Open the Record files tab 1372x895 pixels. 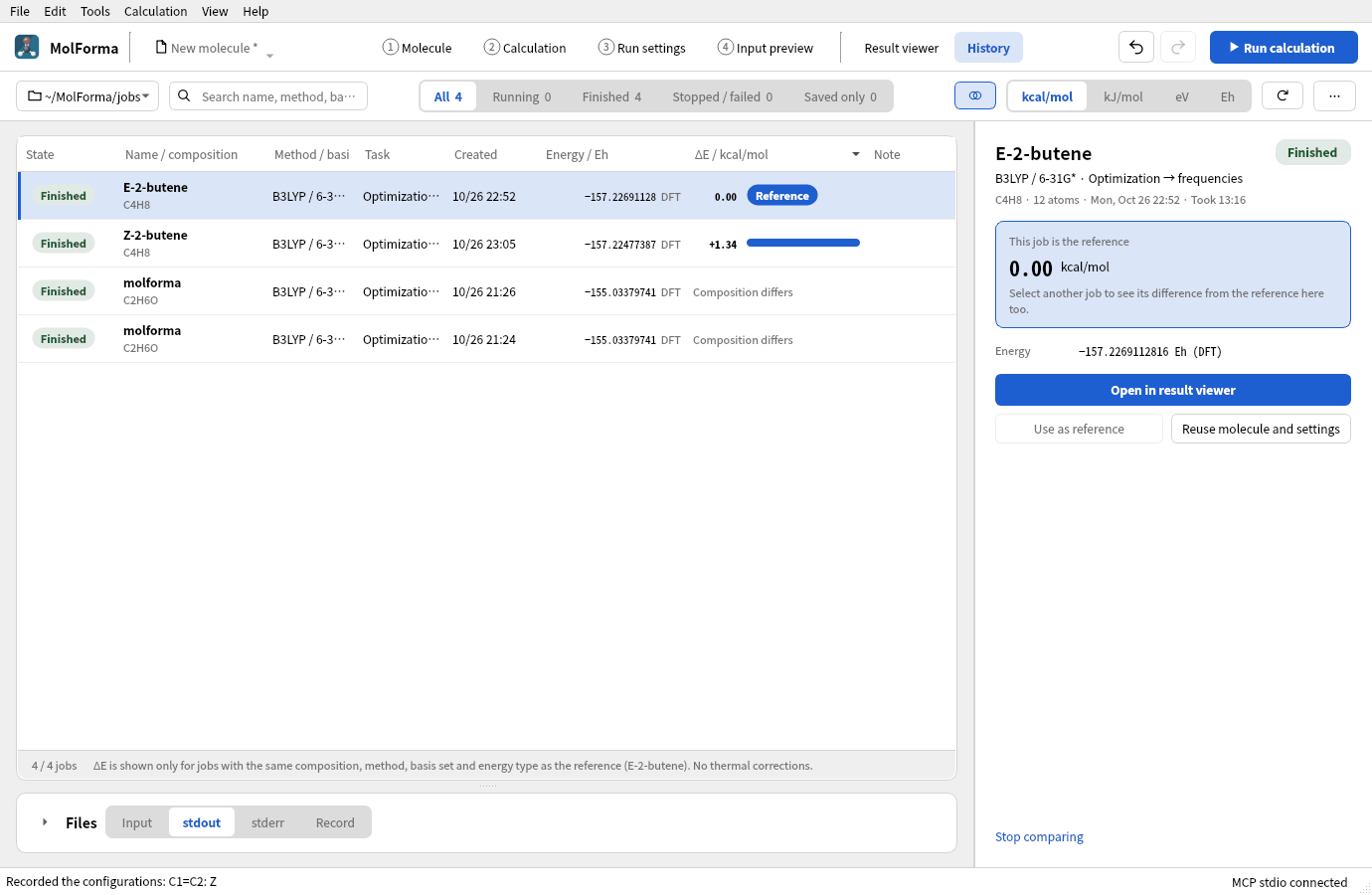[335, 822]
